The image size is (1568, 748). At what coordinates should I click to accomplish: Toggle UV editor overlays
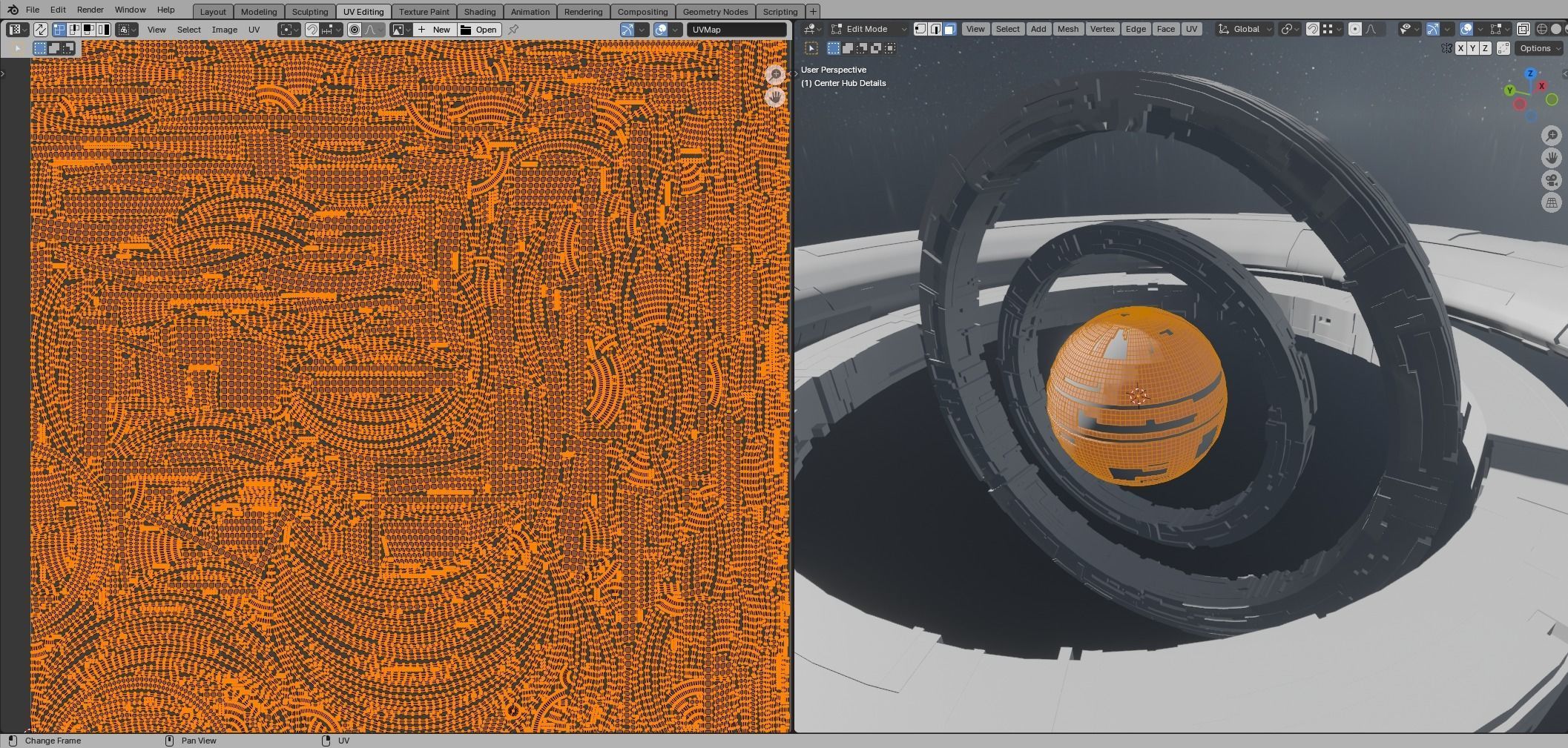660,30
